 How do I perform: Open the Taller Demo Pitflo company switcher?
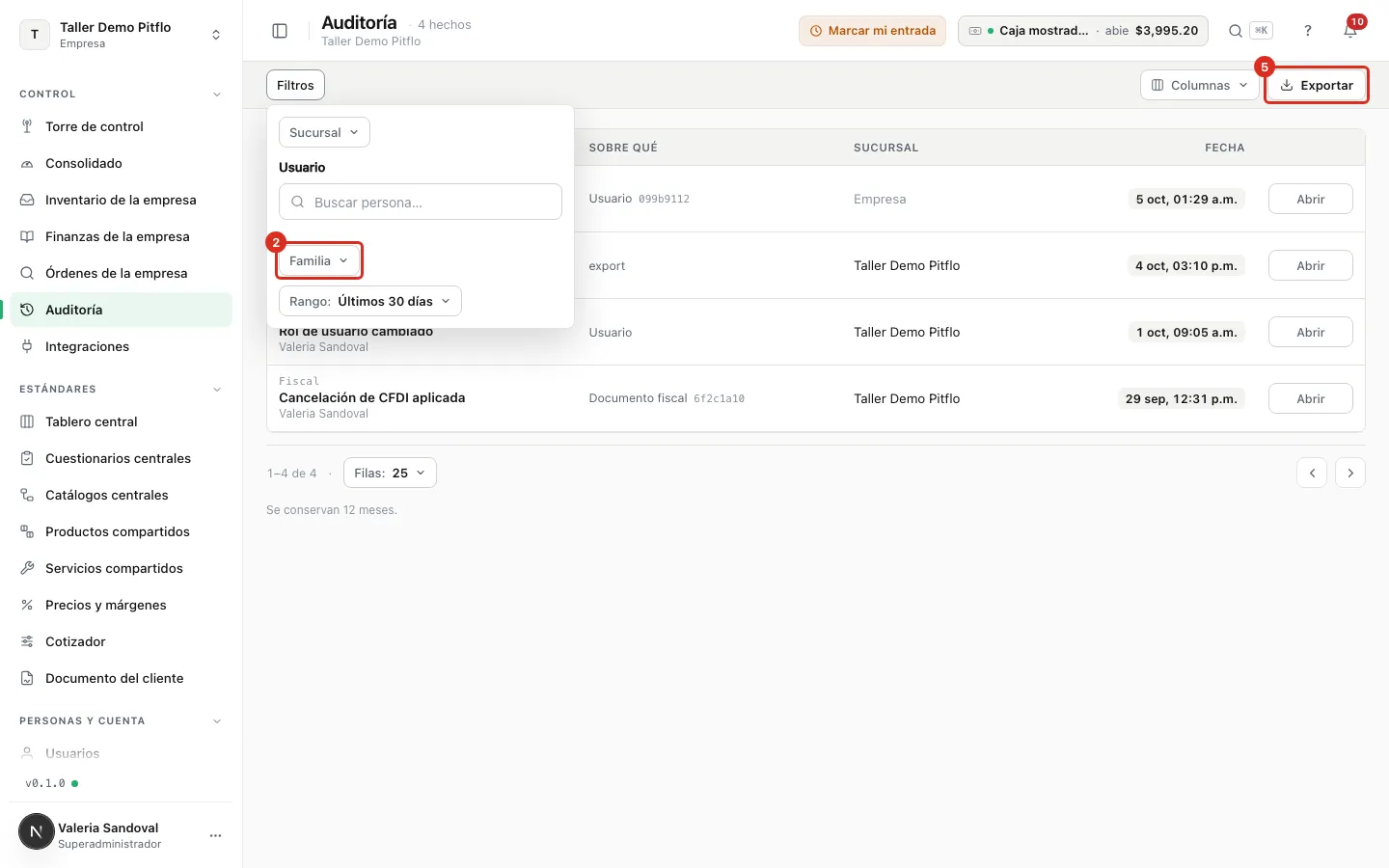tap(122, 35)
